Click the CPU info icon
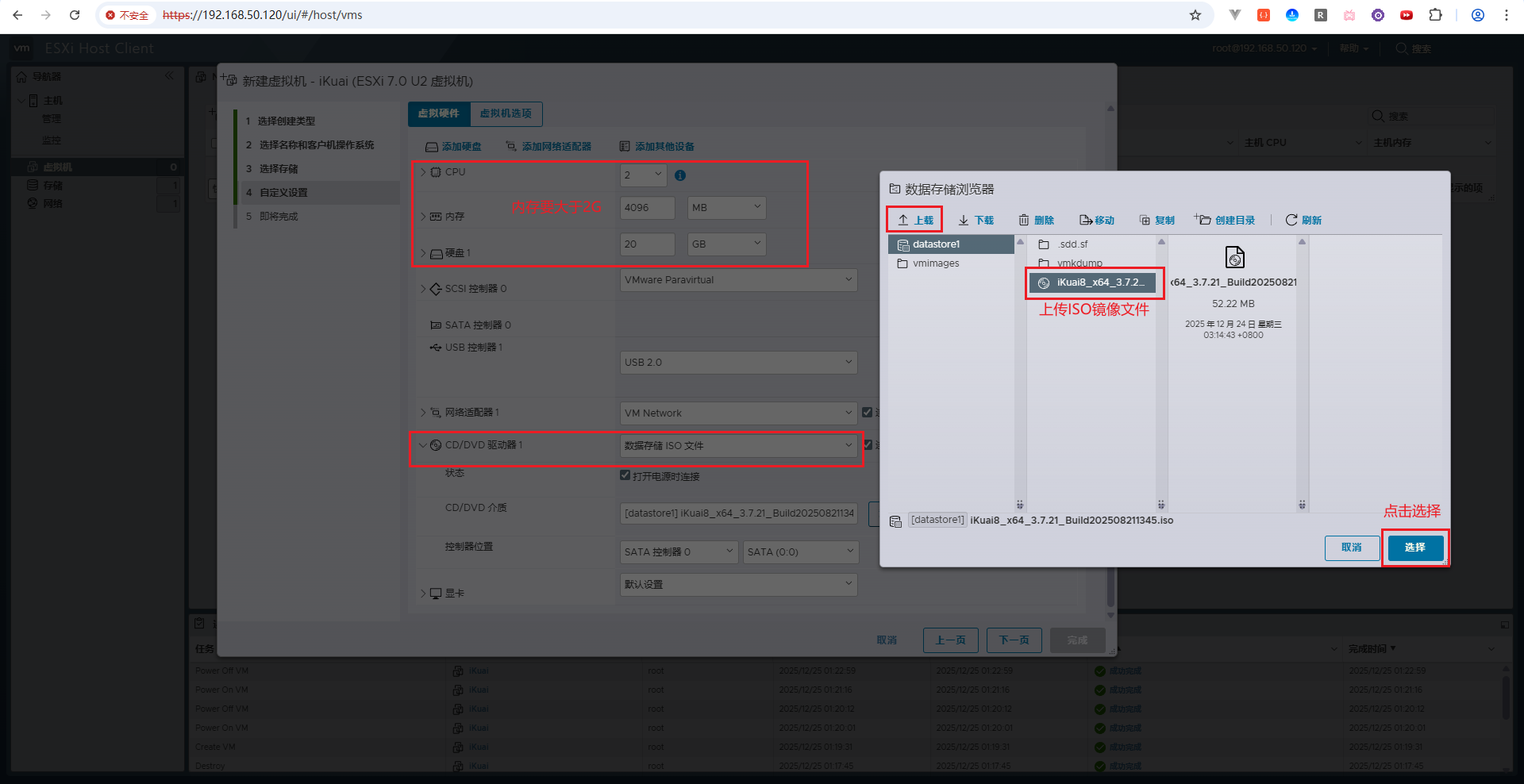The width and height of the screenshot is (1524, 784). click(680, 175)
